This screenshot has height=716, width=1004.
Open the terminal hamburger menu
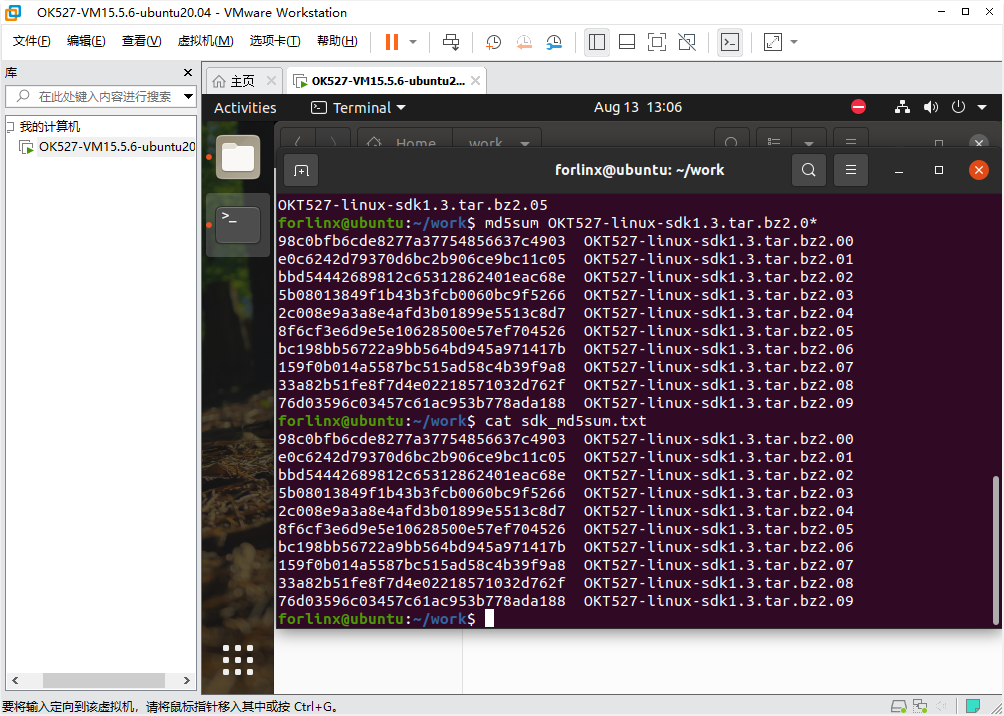(851, 170)
